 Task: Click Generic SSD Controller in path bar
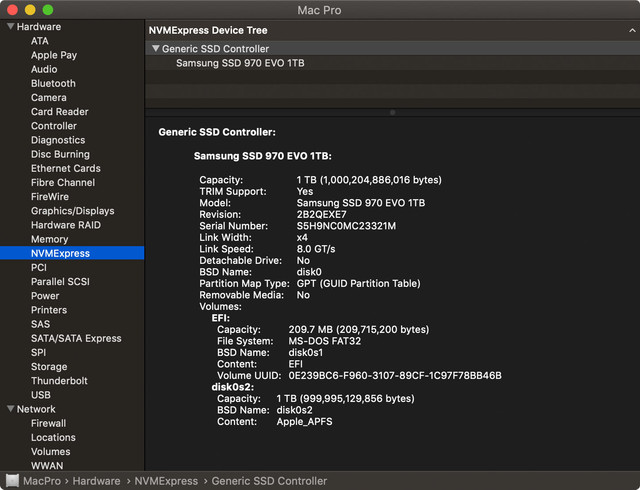click(269, 481)
